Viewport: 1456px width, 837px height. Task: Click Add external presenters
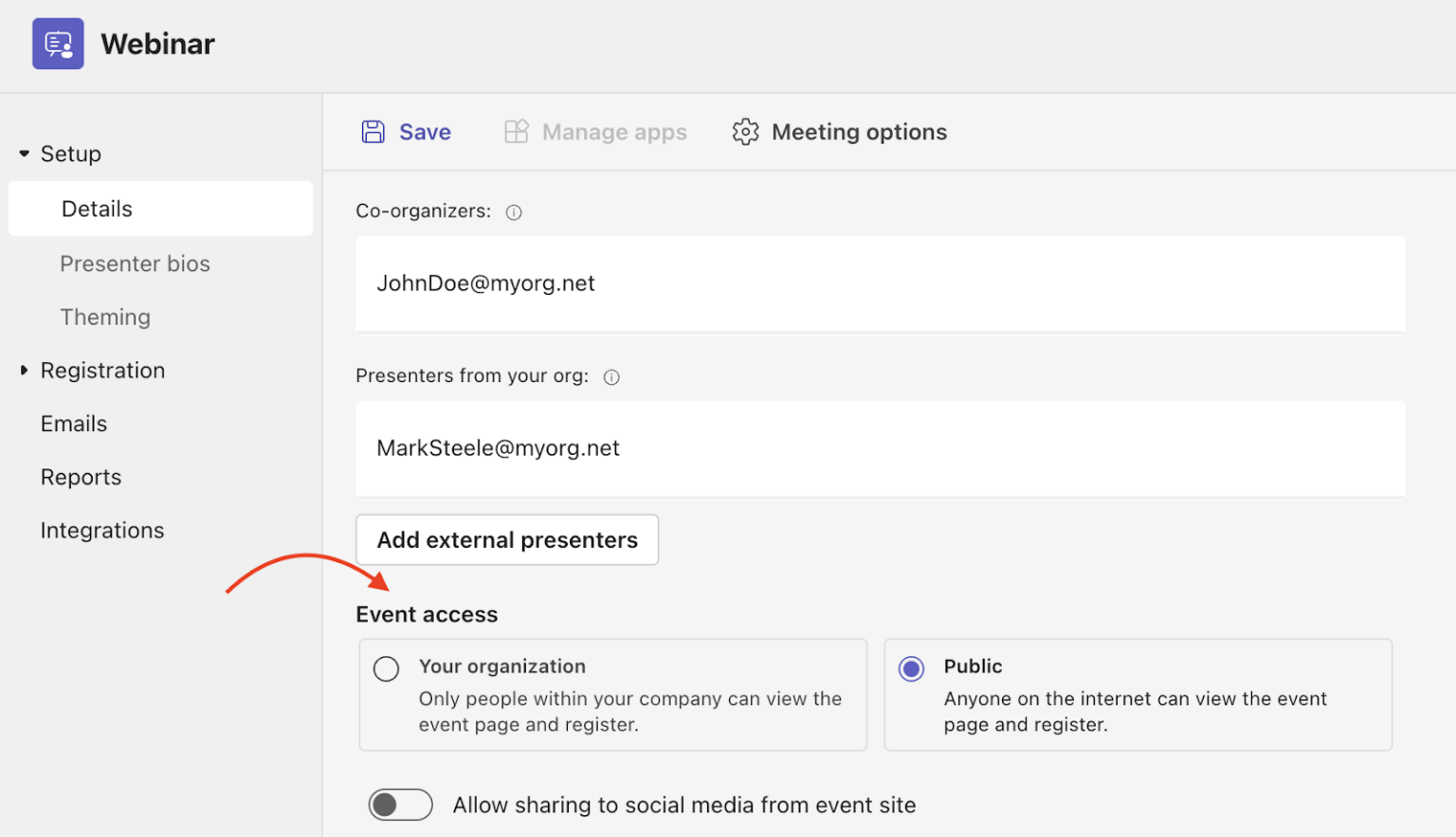pos(507,539)
